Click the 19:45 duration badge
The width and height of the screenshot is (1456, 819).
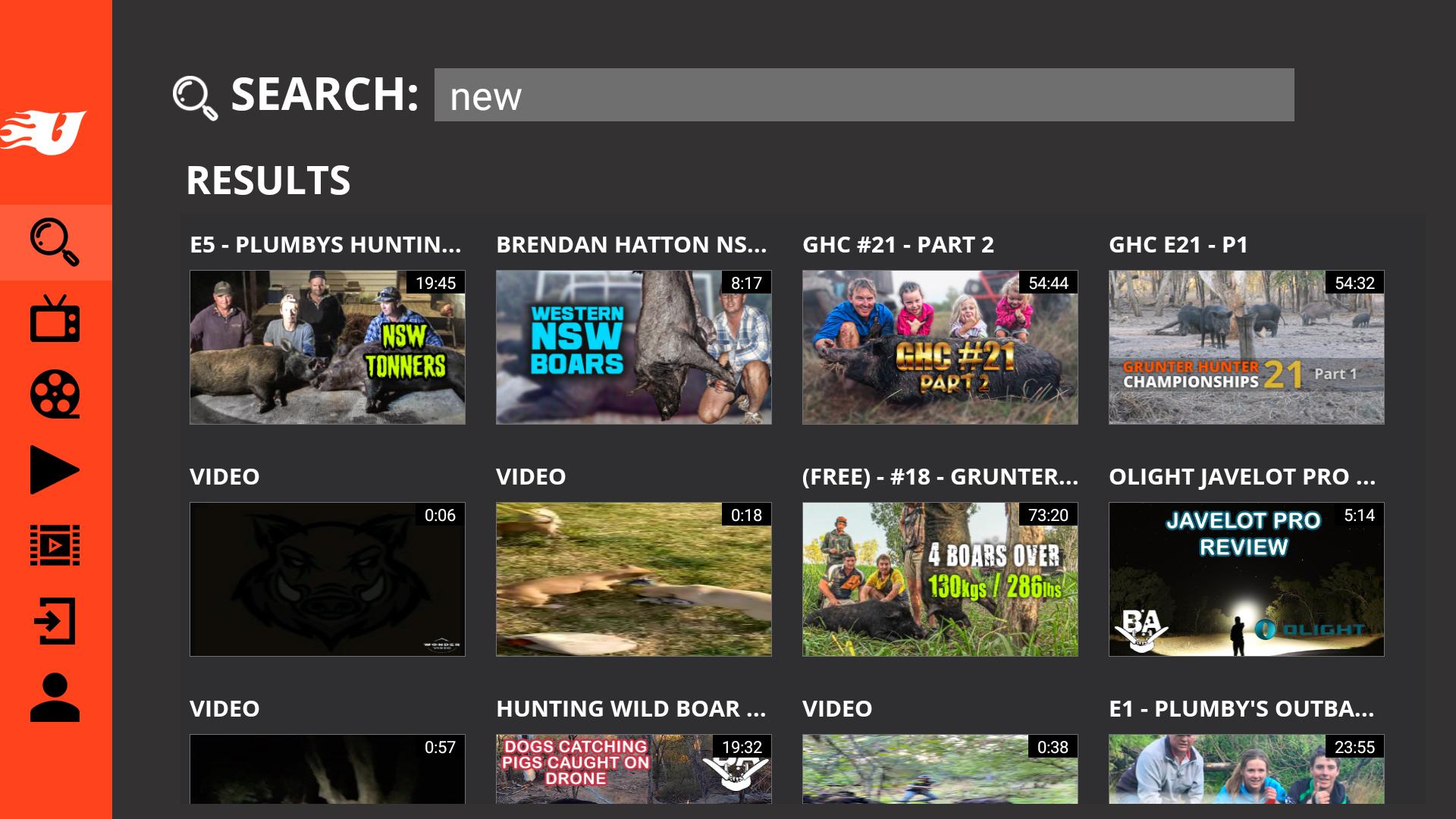[x=435, y=284]
